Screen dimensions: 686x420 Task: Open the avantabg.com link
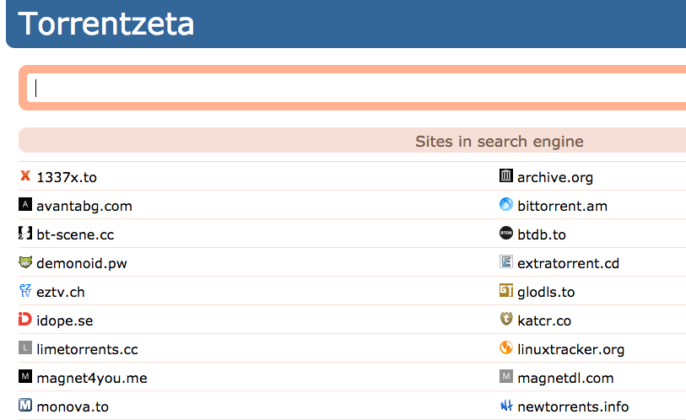coord(84,206)
